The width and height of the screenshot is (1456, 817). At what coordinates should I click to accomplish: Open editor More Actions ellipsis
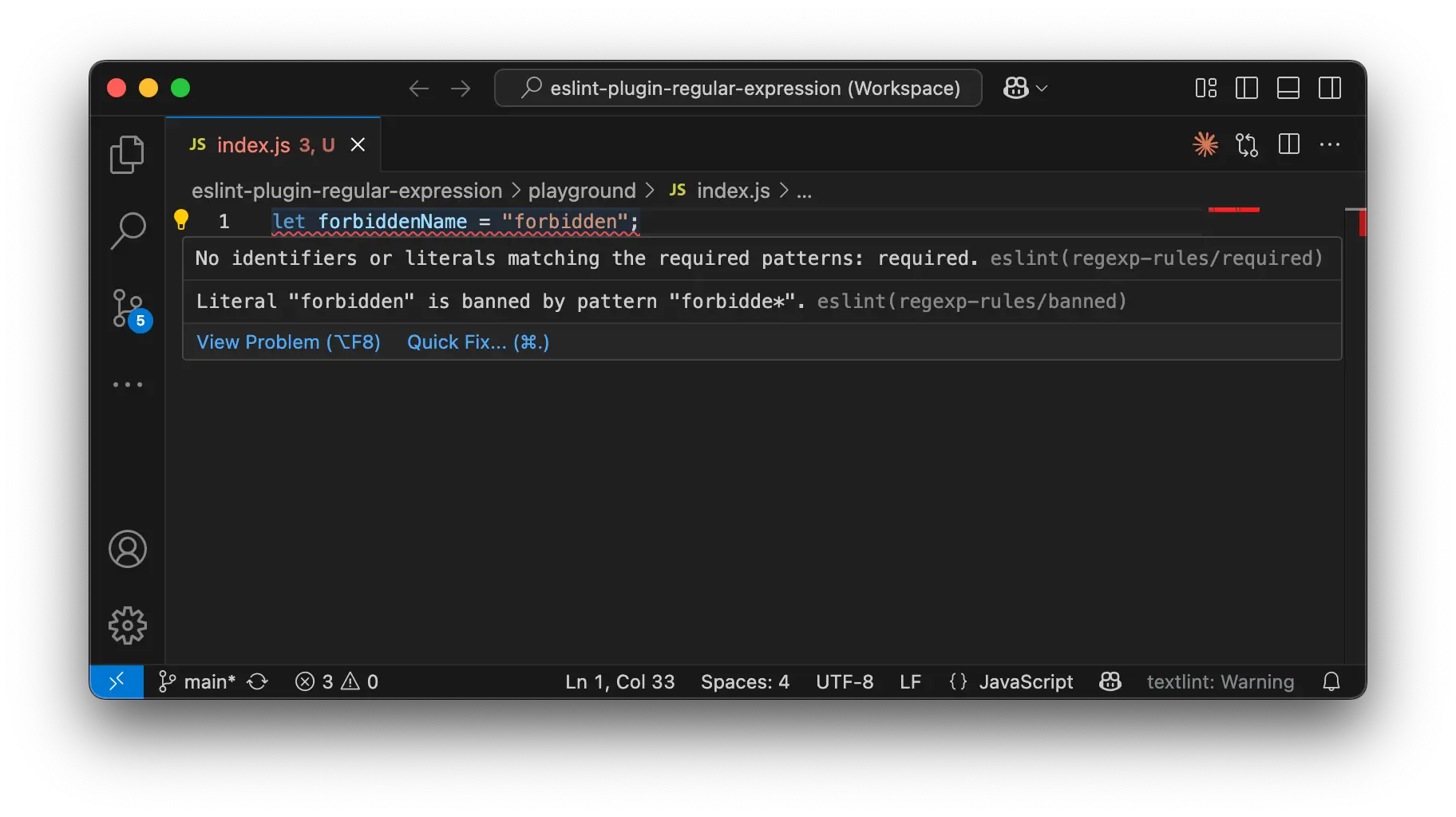(1330, 144)
